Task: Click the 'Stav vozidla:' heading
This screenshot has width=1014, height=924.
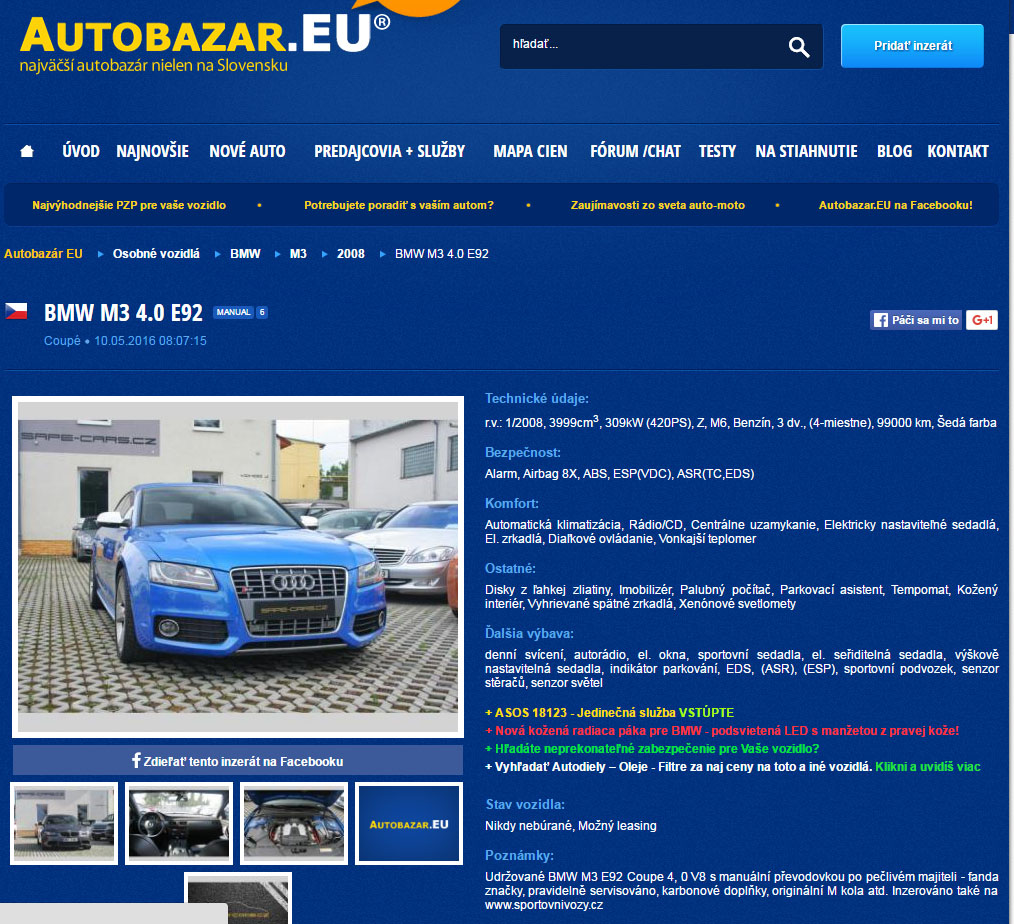Action: click(524, 804)
